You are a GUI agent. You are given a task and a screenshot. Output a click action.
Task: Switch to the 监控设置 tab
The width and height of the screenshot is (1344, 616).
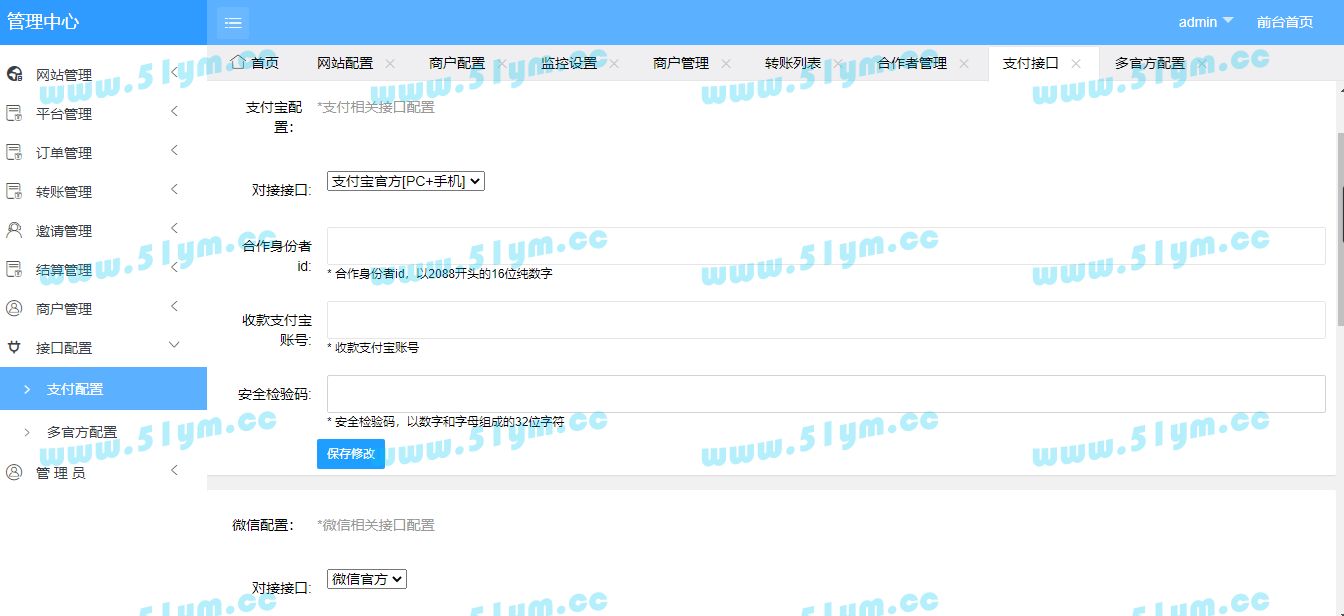coord(569,63)
